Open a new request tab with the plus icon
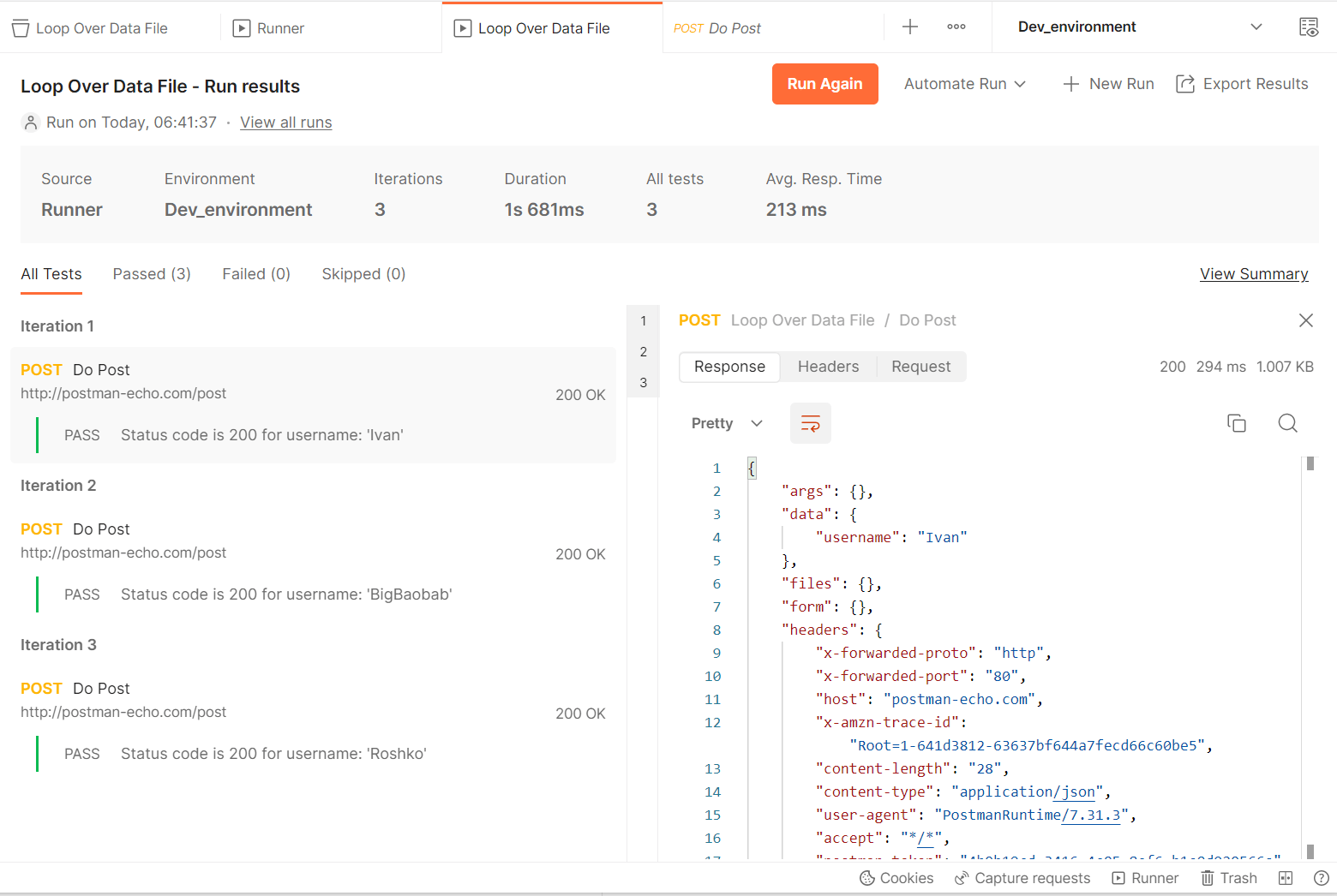 coord(909,27)
